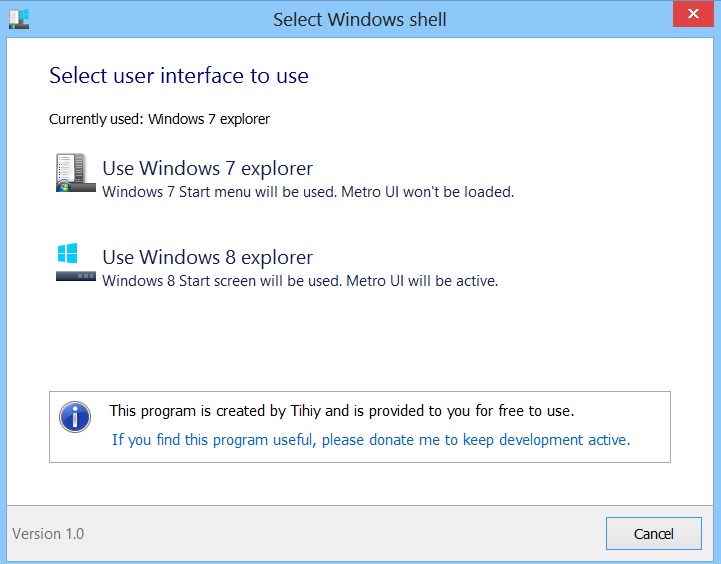Click the Version 1.0 label
721x564 pixels.
click(x=48, y=533)
